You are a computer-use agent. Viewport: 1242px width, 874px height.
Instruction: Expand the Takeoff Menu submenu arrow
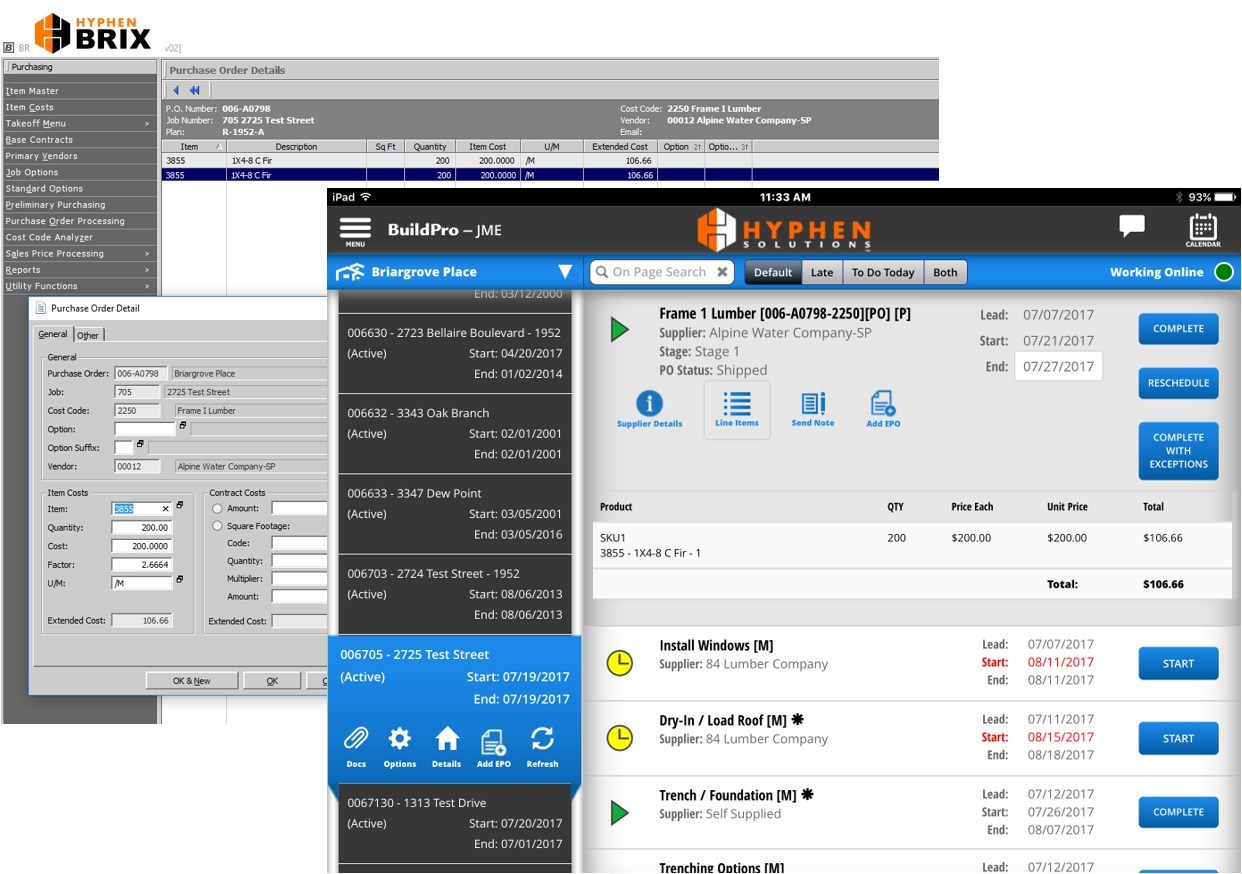pos(147,124)
